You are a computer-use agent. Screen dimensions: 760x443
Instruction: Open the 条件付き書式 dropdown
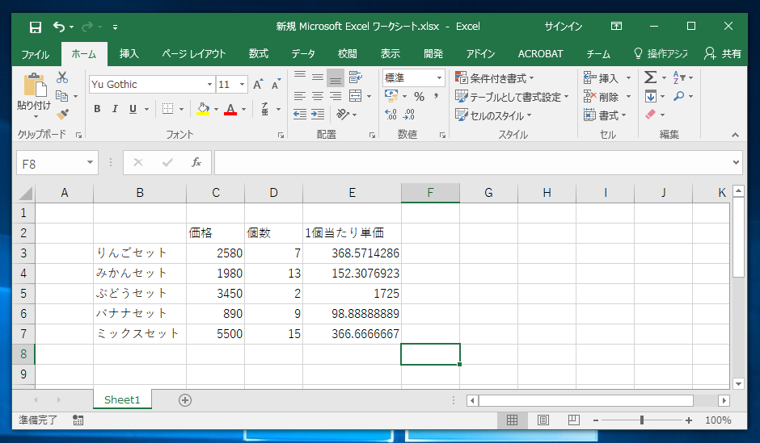[494, 78]
